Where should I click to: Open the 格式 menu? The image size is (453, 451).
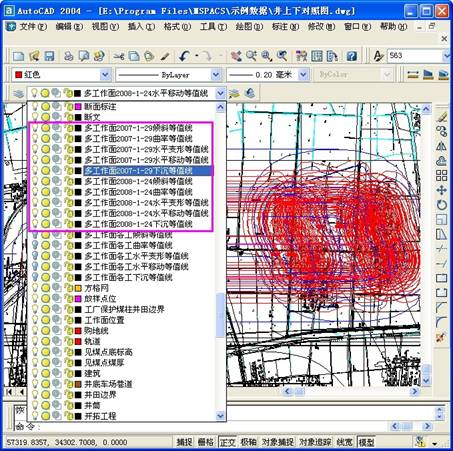[177, 27]
